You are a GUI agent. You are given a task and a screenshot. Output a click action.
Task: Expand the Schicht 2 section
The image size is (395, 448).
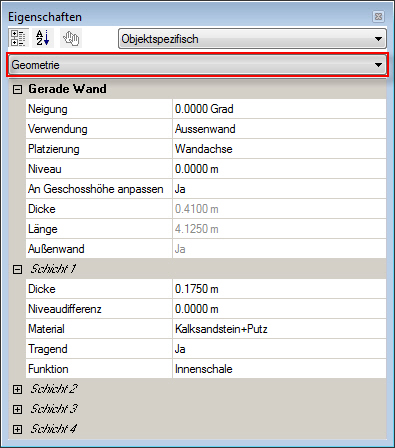coord(17,389)
